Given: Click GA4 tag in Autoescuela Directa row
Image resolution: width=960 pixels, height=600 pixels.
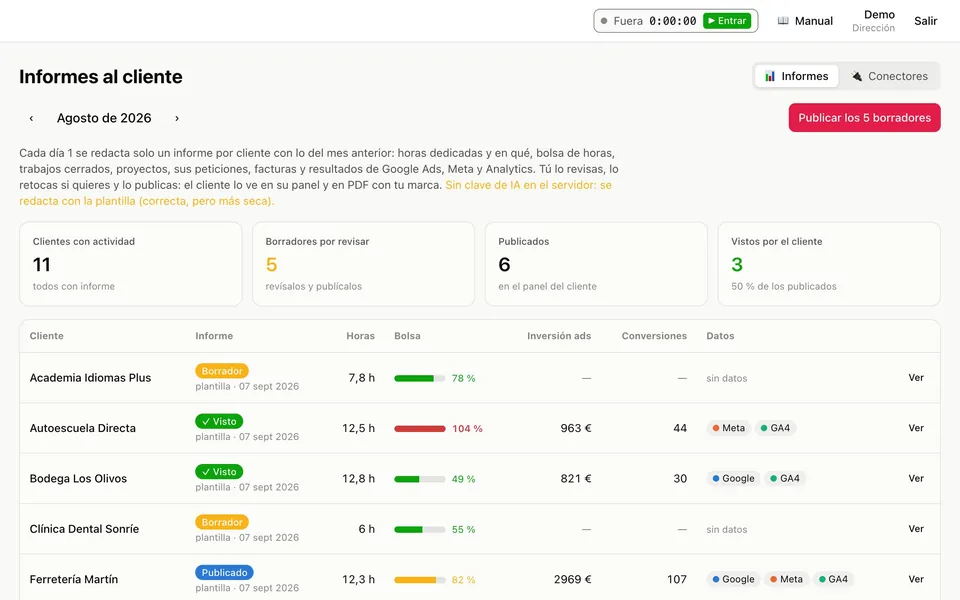Looking at the screenshot, I should 775,428.
